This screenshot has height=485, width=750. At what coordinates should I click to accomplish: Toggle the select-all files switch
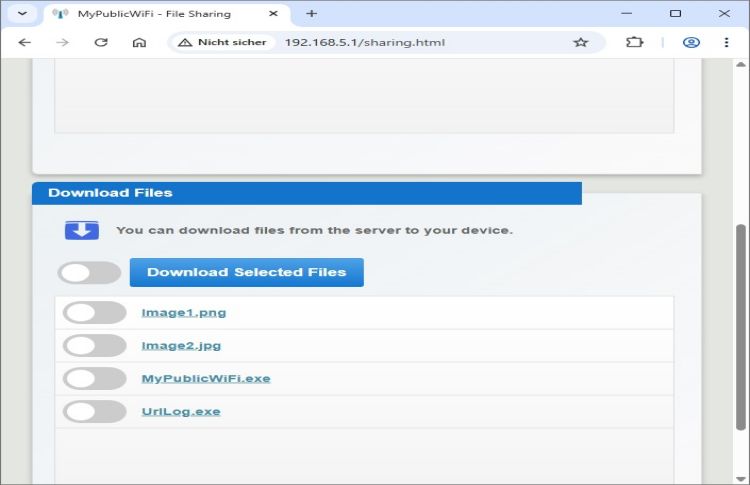[89, 273]
